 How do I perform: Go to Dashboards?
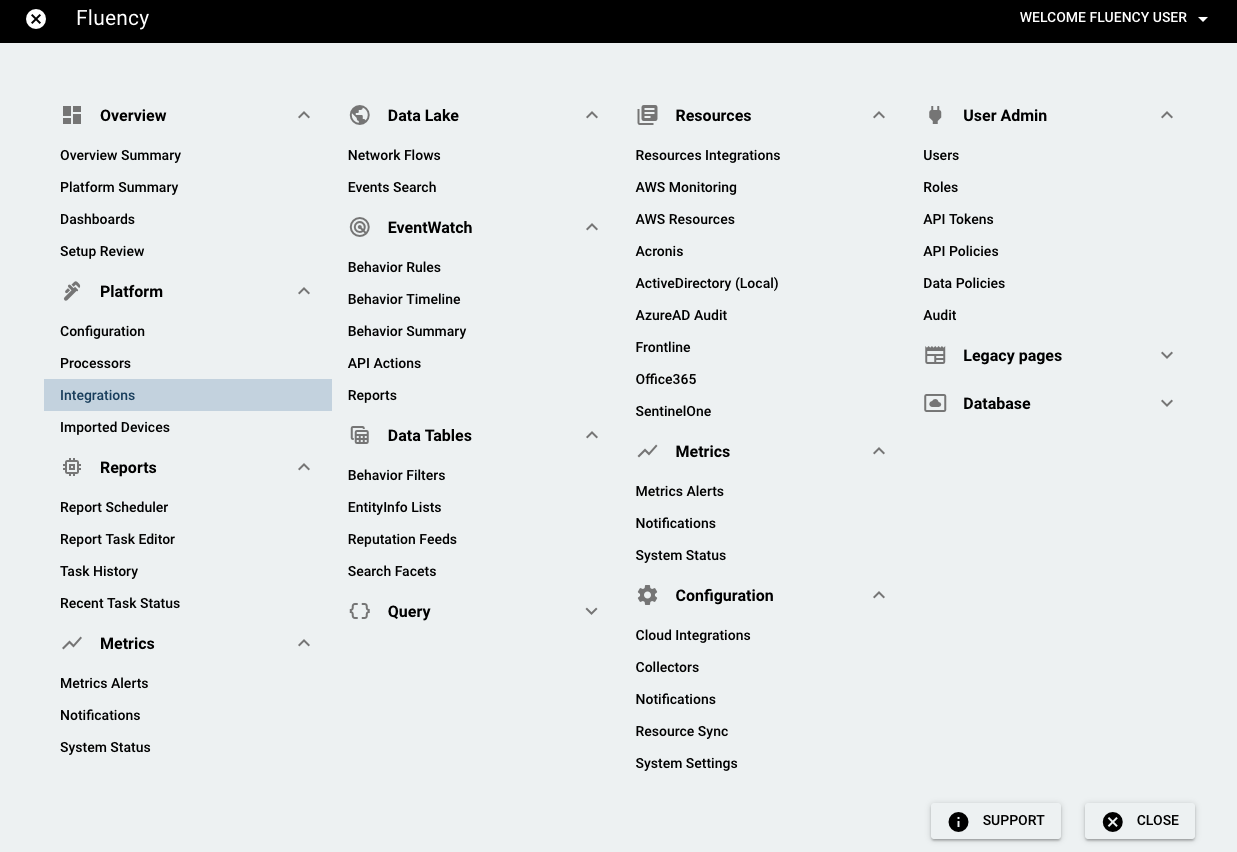coord(97,219)
